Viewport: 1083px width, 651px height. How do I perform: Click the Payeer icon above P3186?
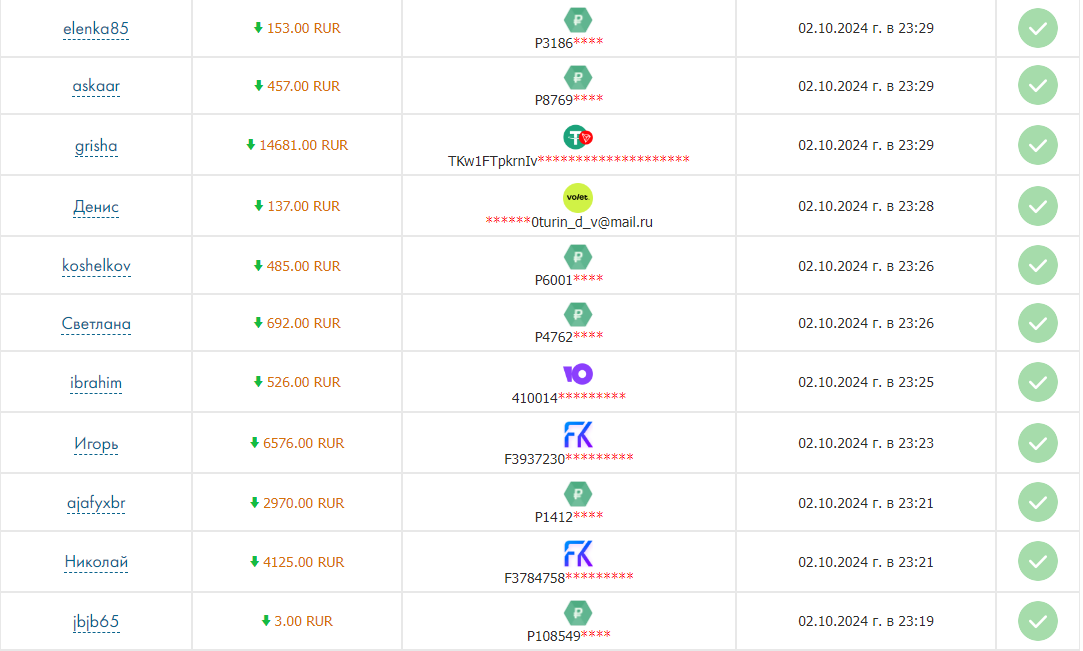pyautogui.click(x=578, y=19)
